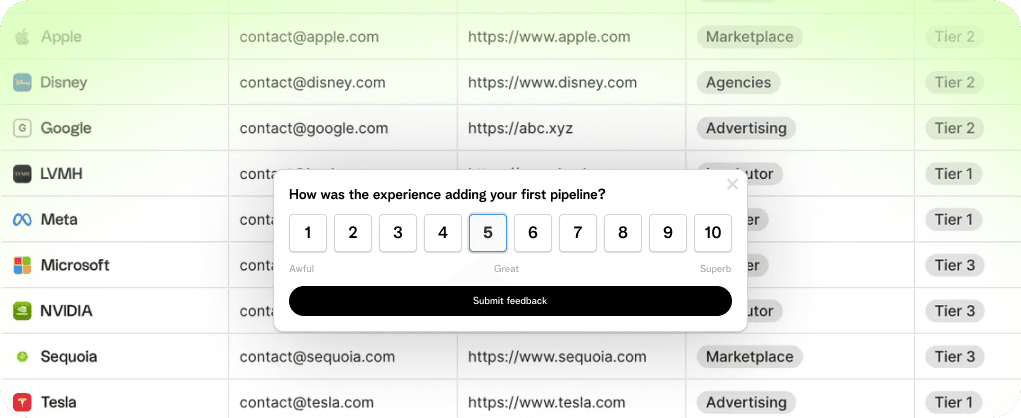Select rating 3 in the feedback survey
The image size is (1021, 418).
398,233
